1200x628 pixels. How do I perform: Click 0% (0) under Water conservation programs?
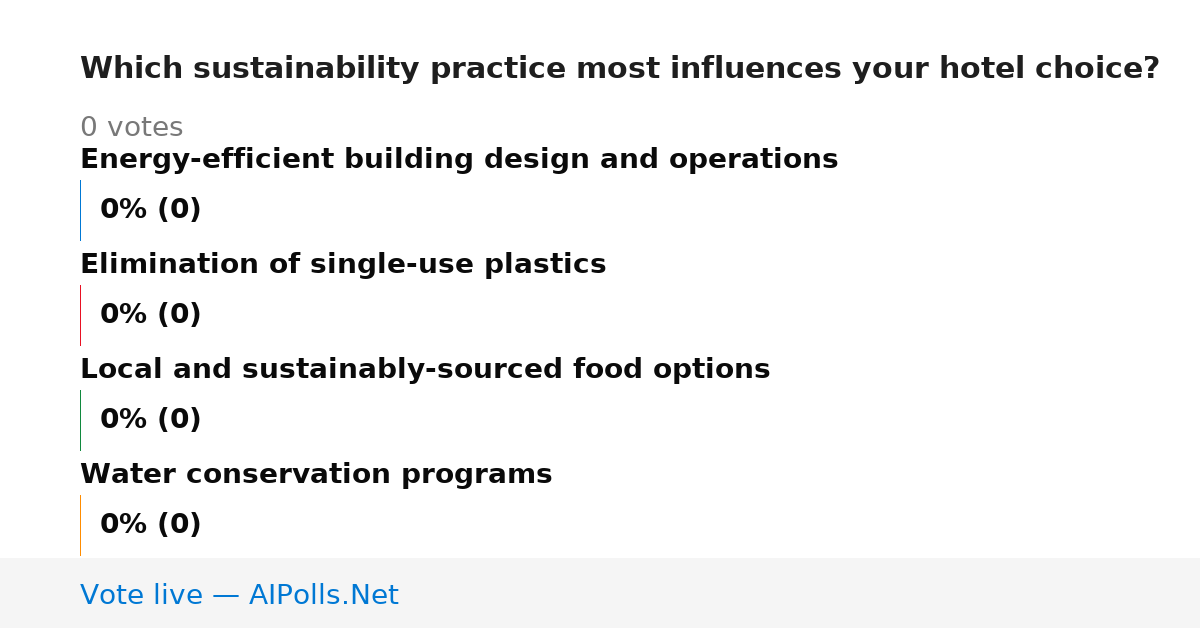151,525
